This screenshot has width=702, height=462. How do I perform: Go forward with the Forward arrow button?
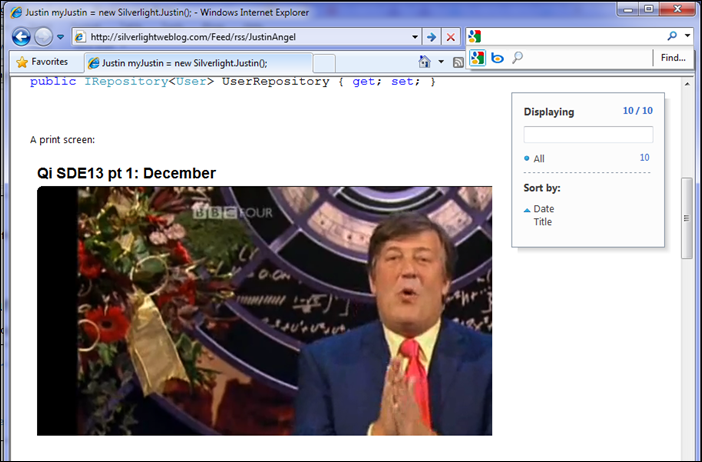pyautogui.click(x=43, y=37)
